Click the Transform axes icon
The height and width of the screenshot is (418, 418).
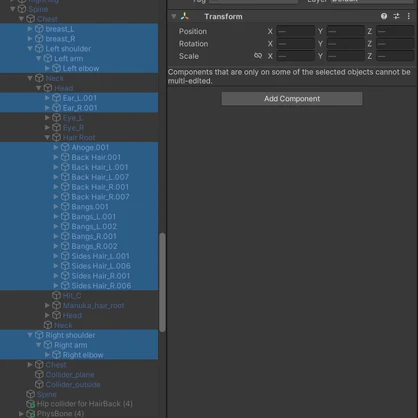(x=185, y=16)
